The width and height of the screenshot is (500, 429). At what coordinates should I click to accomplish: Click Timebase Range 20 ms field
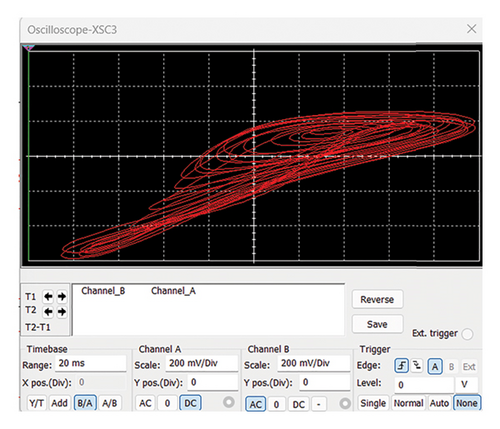point(91,363)
